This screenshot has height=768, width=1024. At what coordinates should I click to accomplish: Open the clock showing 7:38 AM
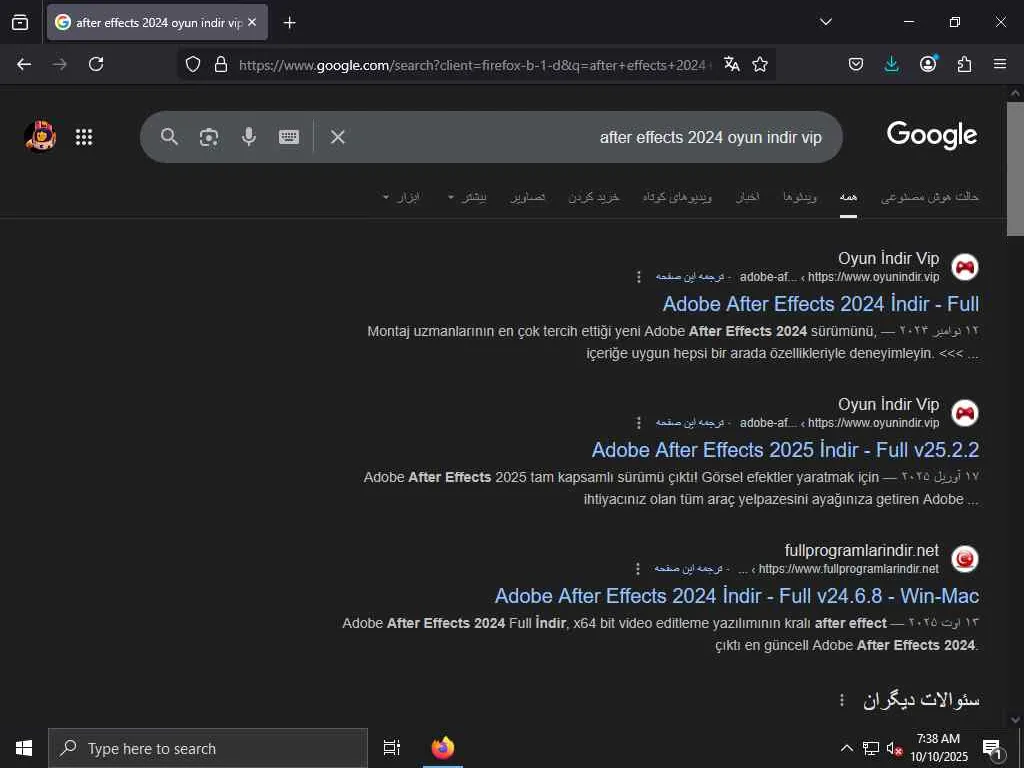click(938, 748)
